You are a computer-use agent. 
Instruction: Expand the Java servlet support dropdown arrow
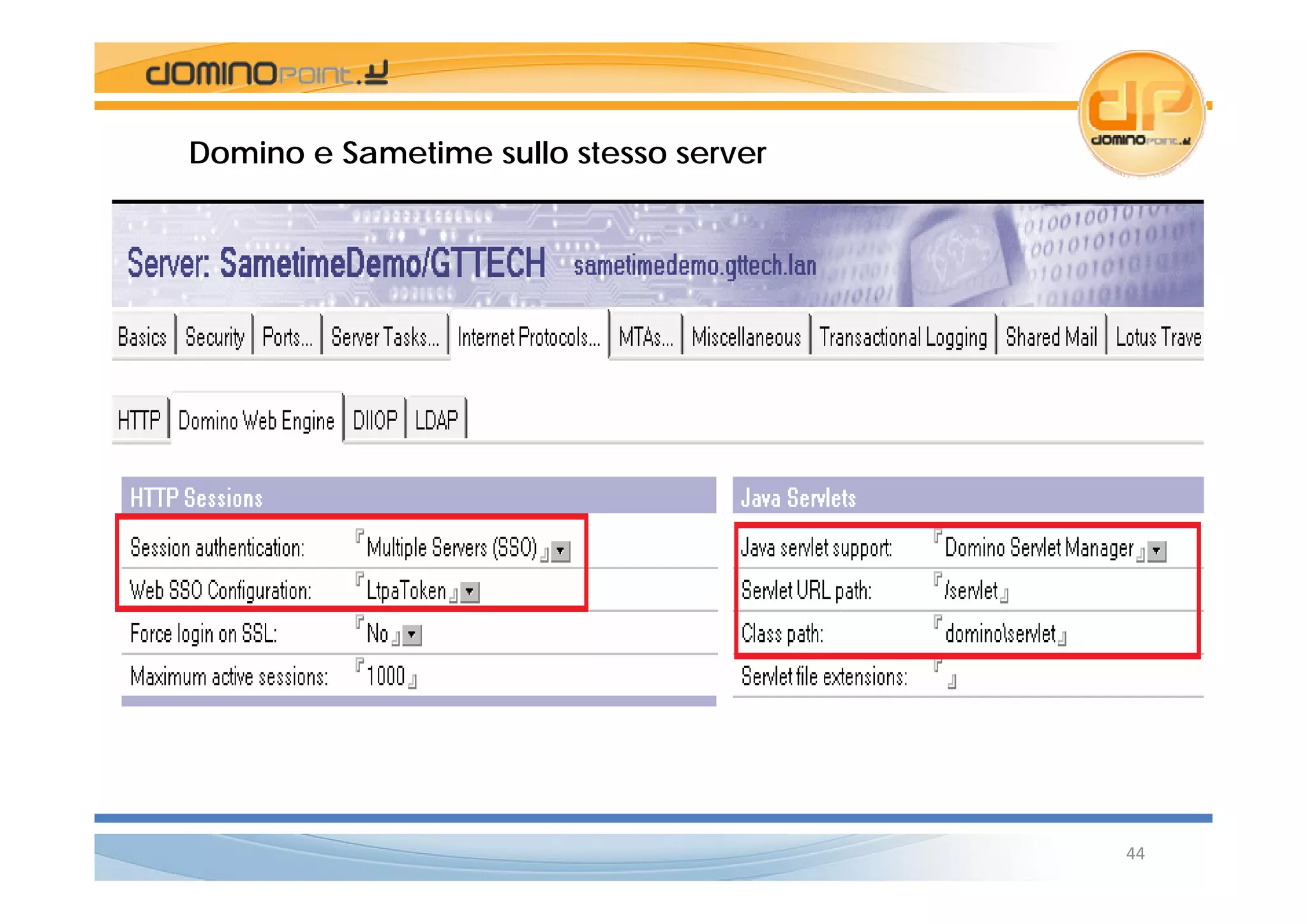[x=1156, y=550]
